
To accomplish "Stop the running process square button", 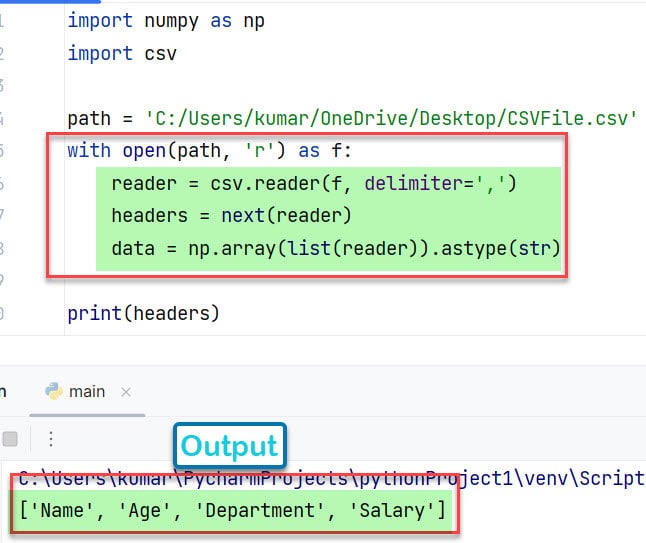I will point(10,439).
